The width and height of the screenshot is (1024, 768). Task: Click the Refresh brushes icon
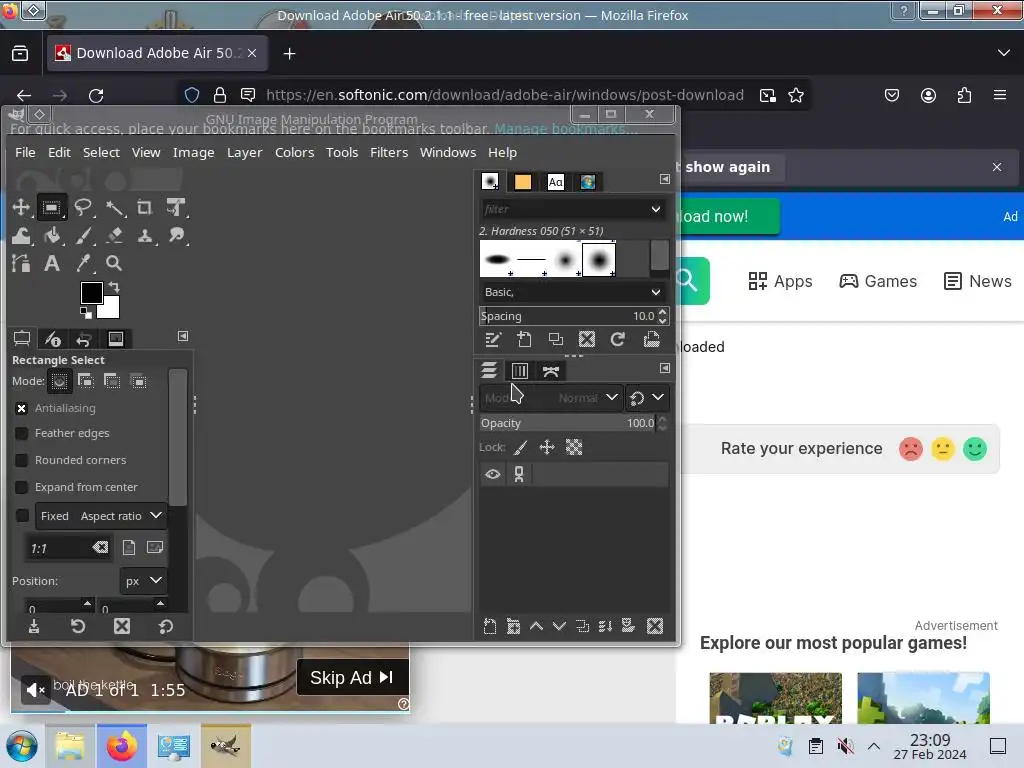[618, 340]
